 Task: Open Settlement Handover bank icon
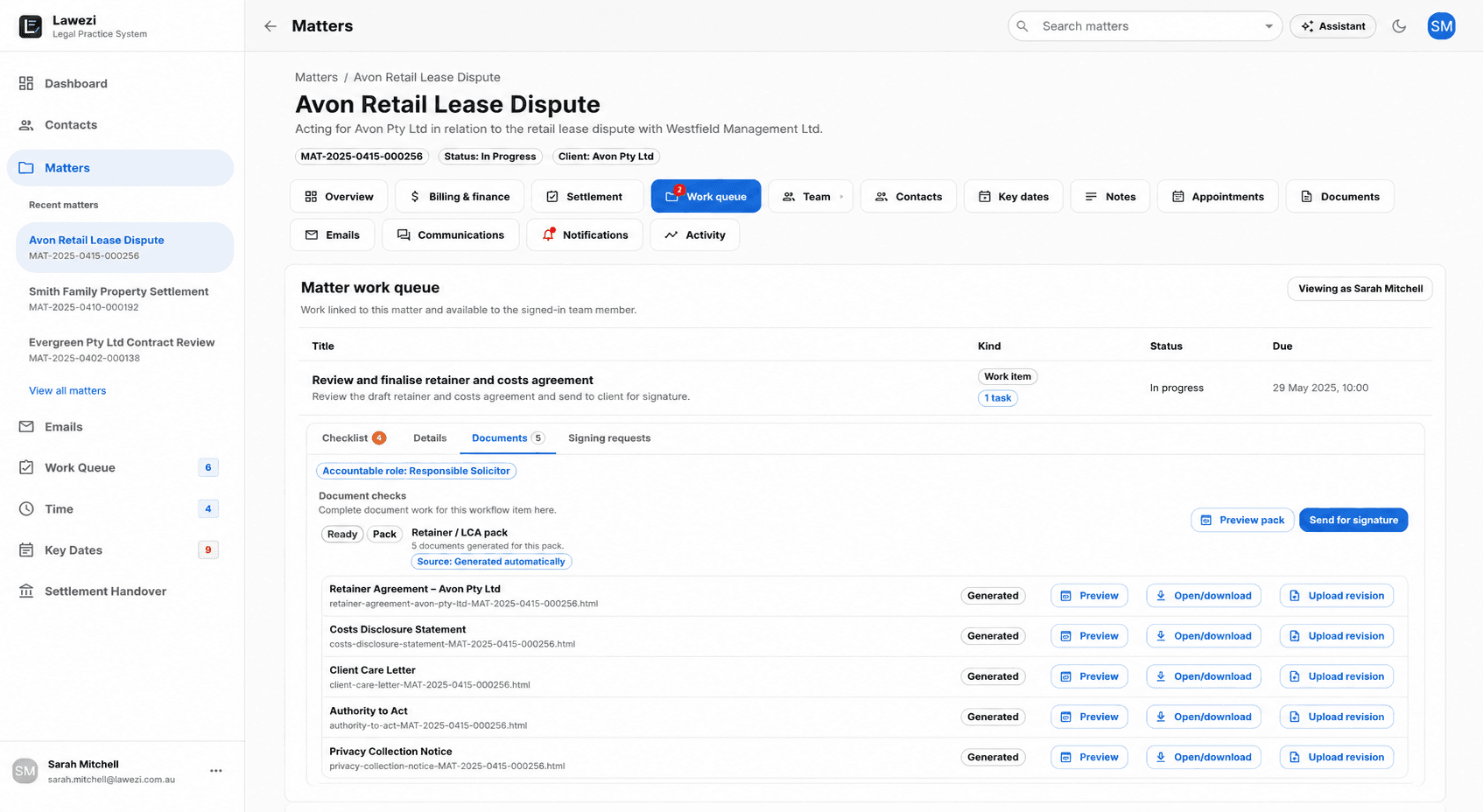coord(26,591)
